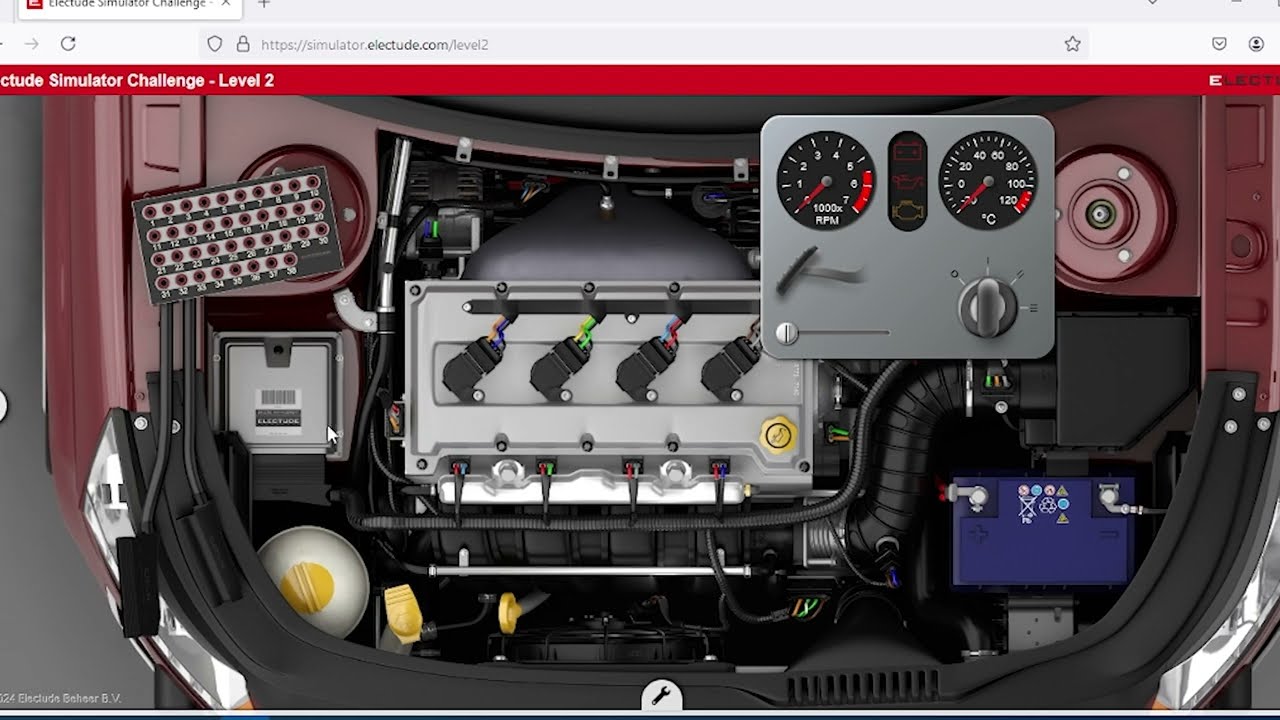
Task: Click the yellow washer fluid filler cap
Action: pos(402,613)
